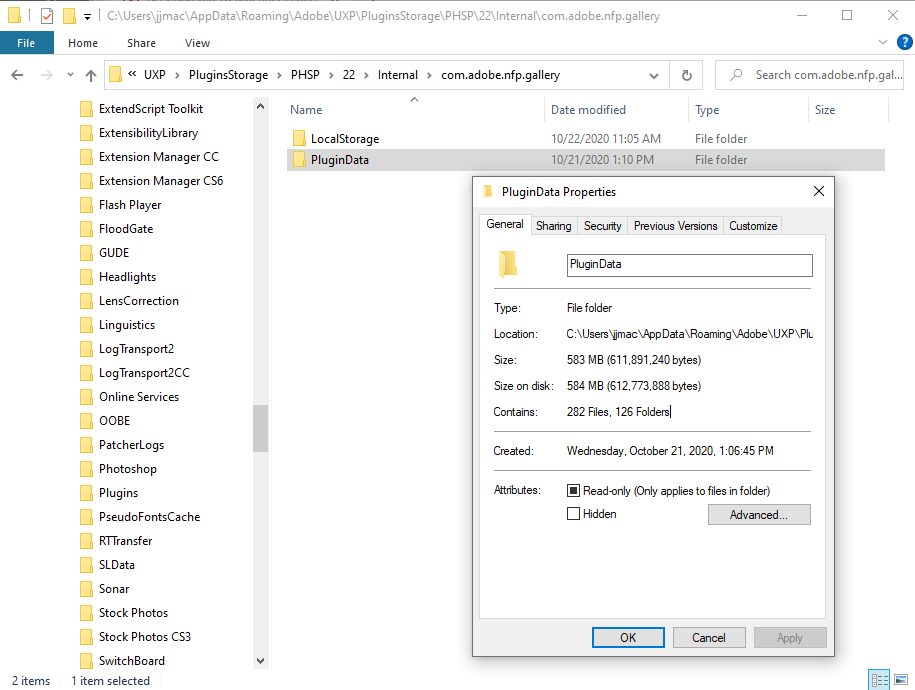Refresh the current folder view

687,75
